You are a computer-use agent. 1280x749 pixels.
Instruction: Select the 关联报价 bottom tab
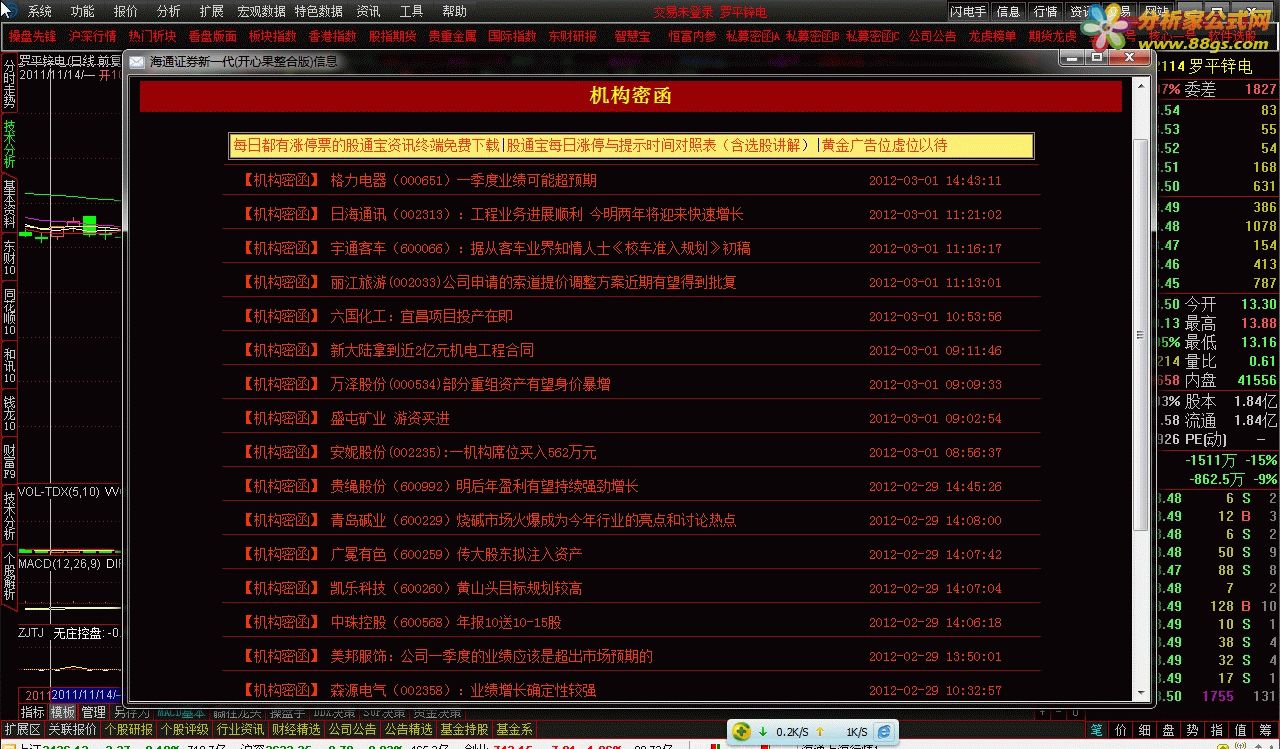click(72, 730)
